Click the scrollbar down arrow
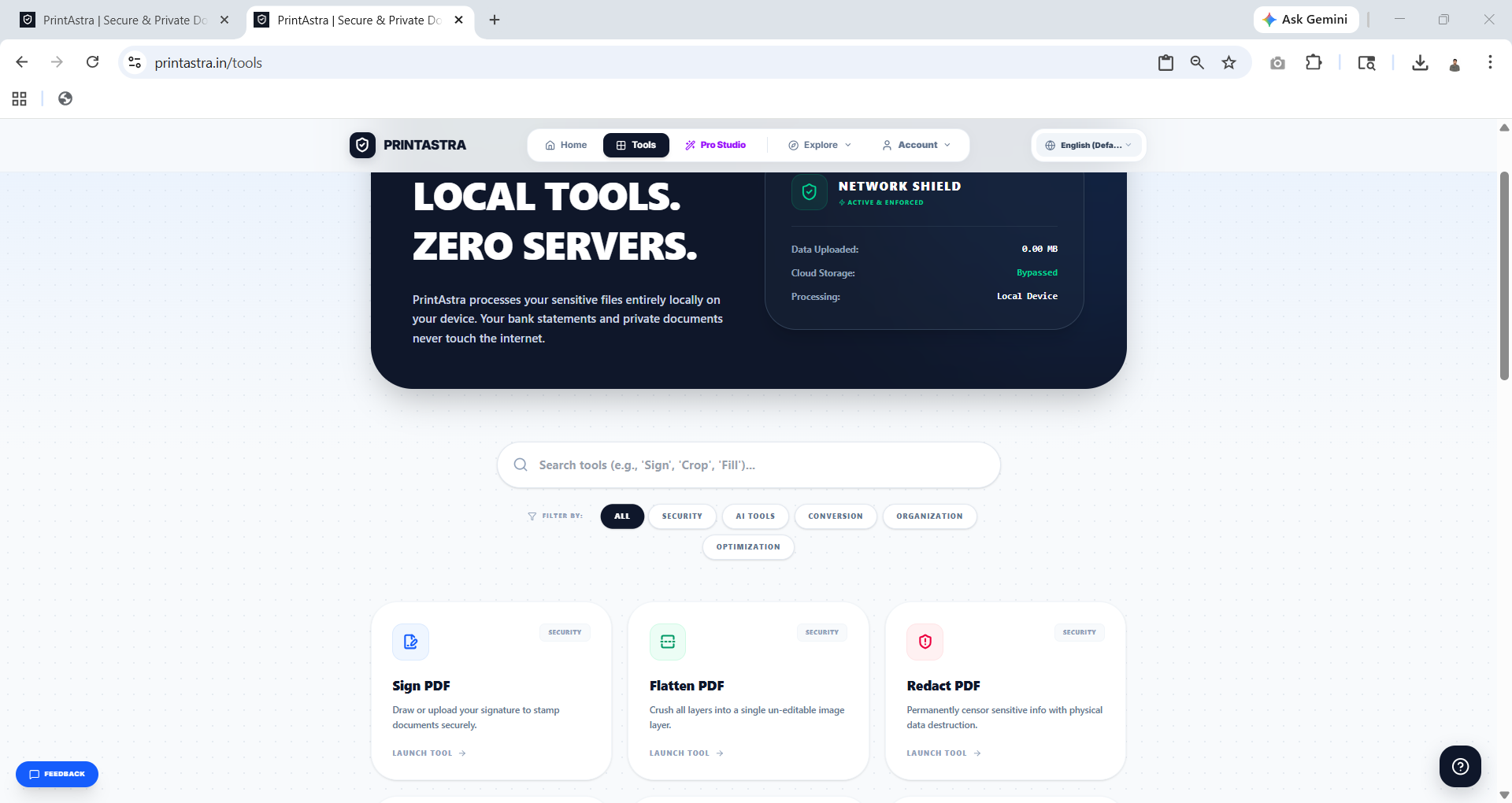The height and width of the screenshot is (803, 1512). 1504,795
